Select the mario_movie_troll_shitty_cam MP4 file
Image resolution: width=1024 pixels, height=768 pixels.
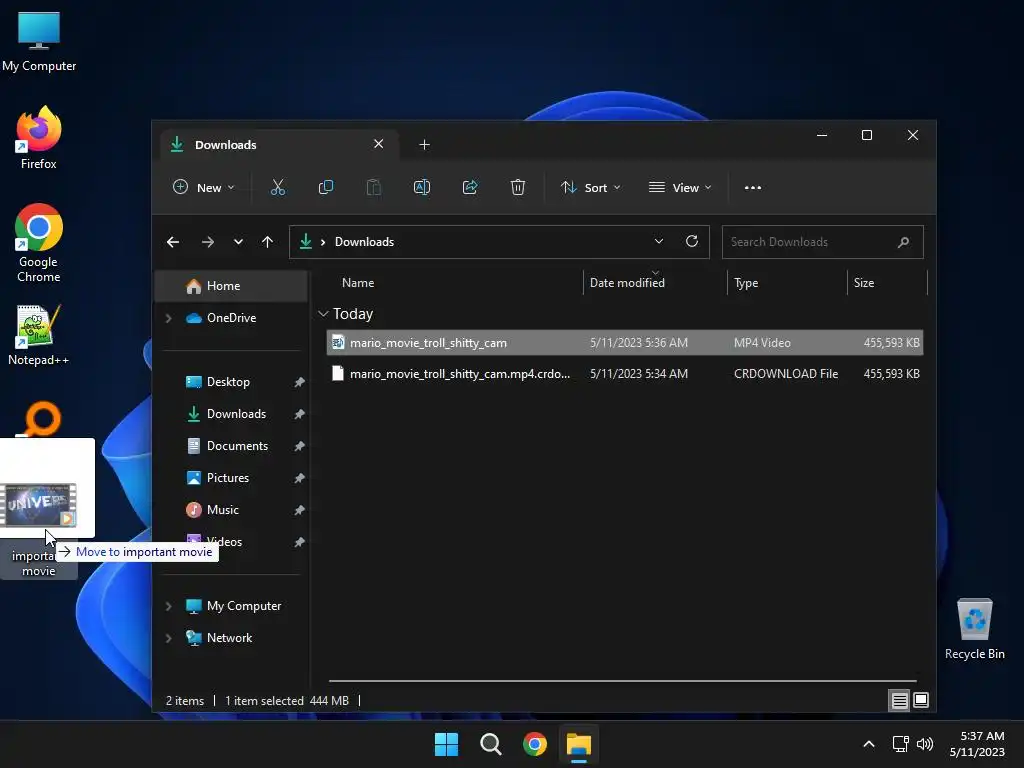tap(624, 343)
